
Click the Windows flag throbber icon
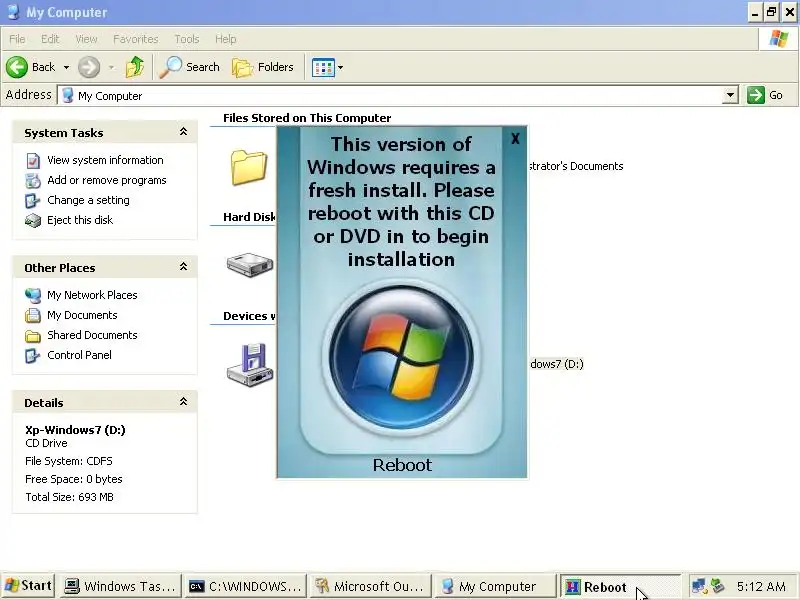(x=779, y=39)
